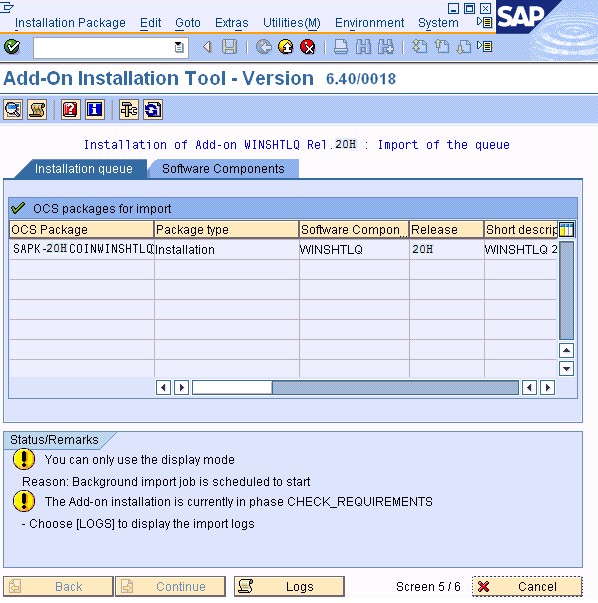Image resolution: width=598 pixels, height=603 pixels.
Task: Click the Package type column header
Action: [227, 230]
